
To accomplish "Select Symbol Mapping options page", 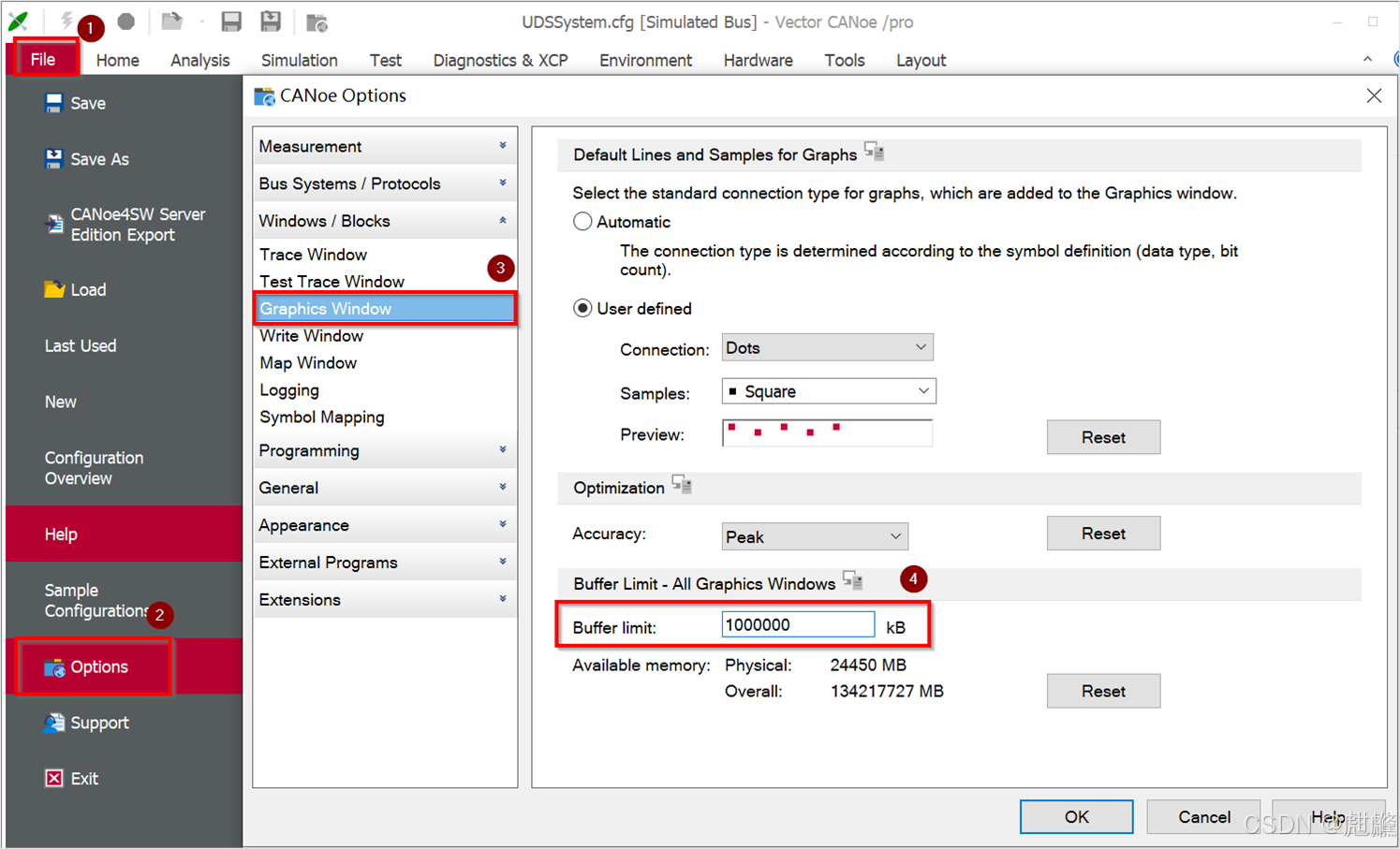I will [322, 417].
